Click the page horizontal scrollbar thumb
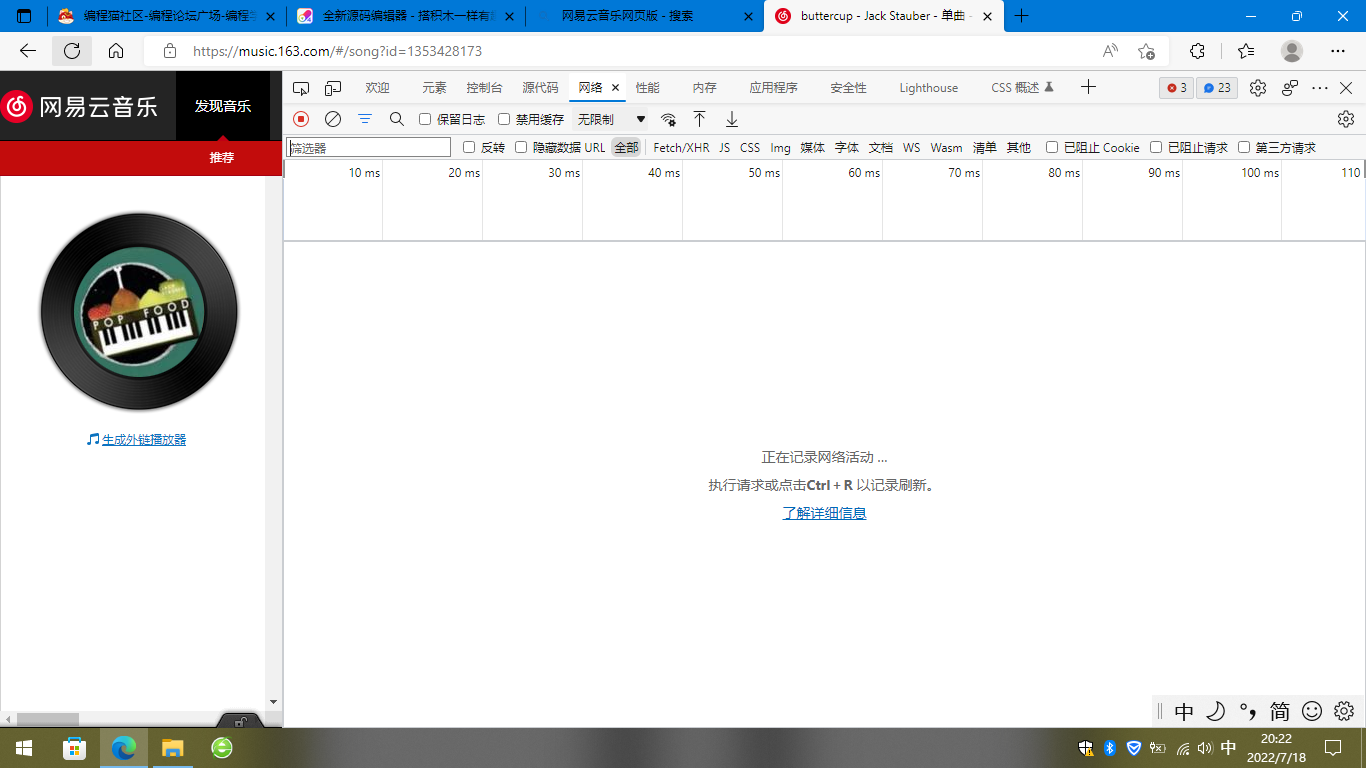Image resolution: width=1366 pixels, height=768 pixels. pos(47,719)
